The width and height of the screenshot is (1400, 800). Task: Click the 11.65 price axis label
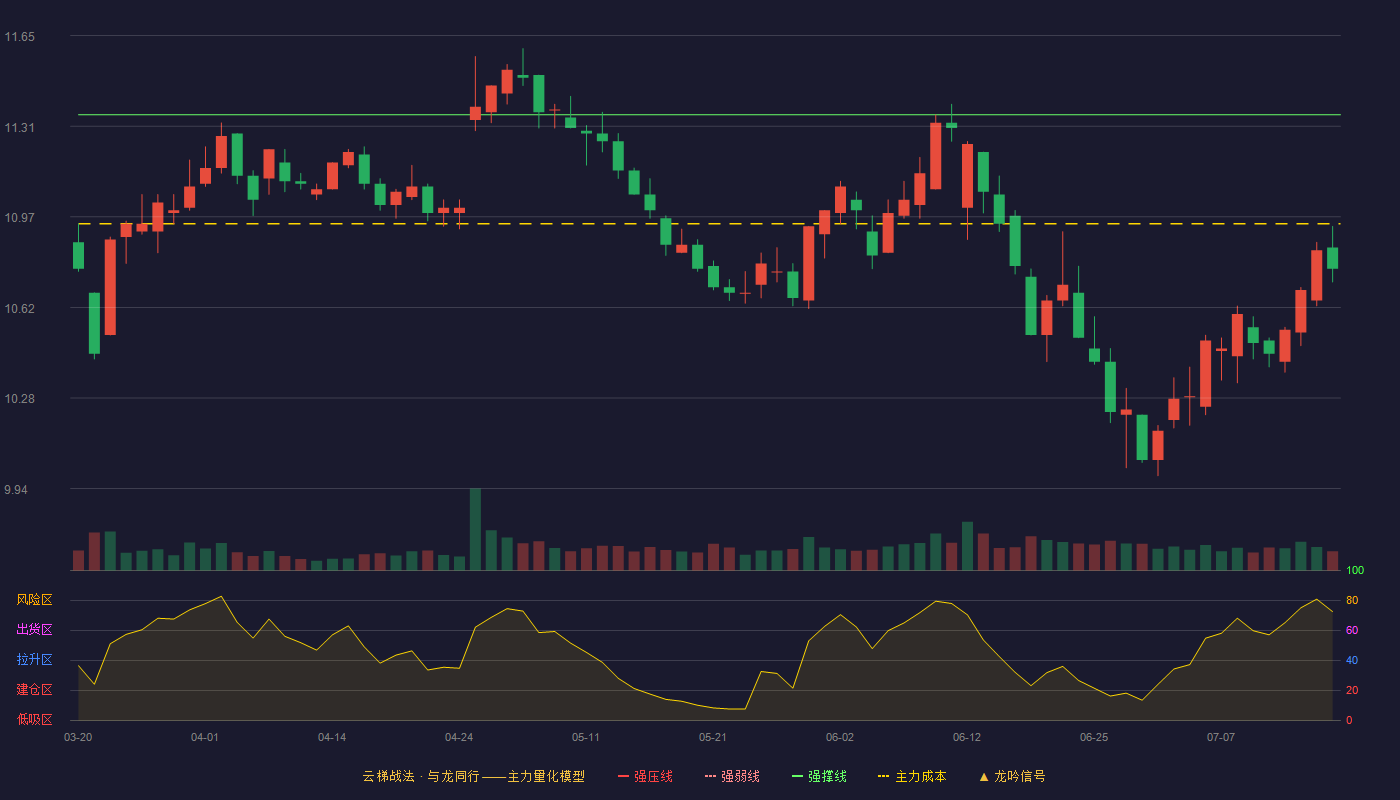click(20, 37)
